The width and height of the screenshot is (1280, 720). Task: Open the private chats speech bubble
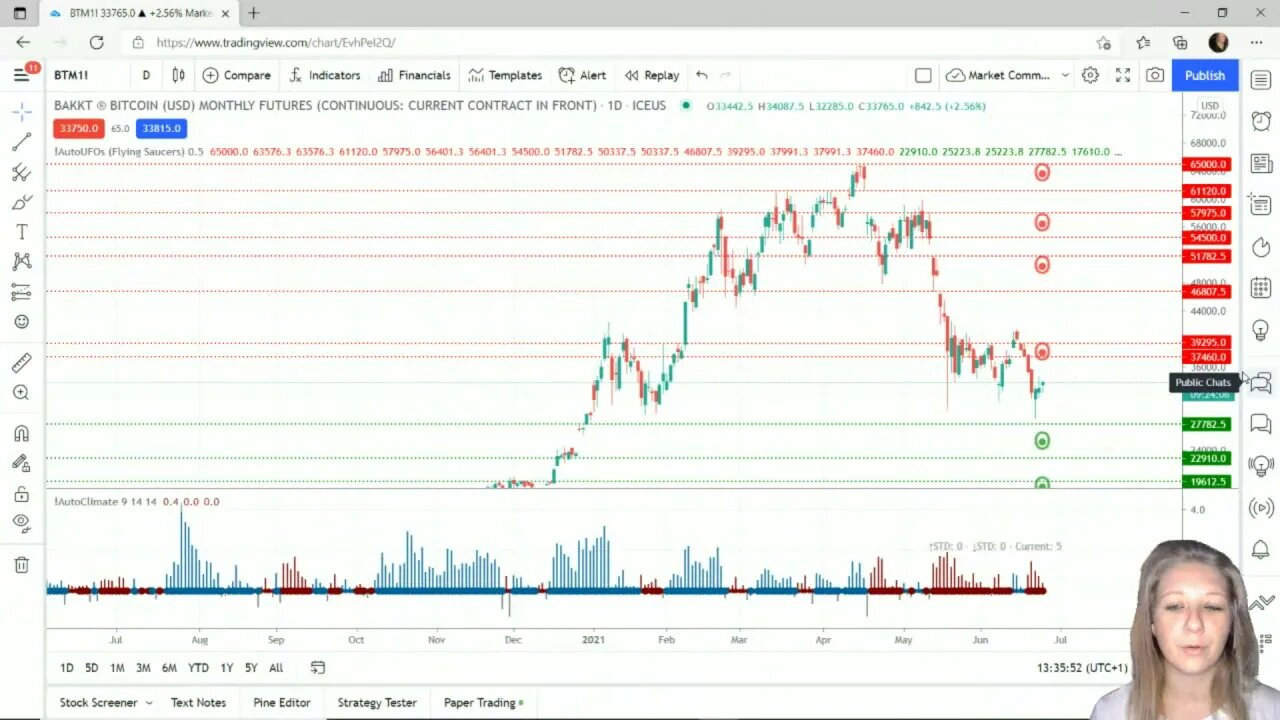click(1260, 425)
